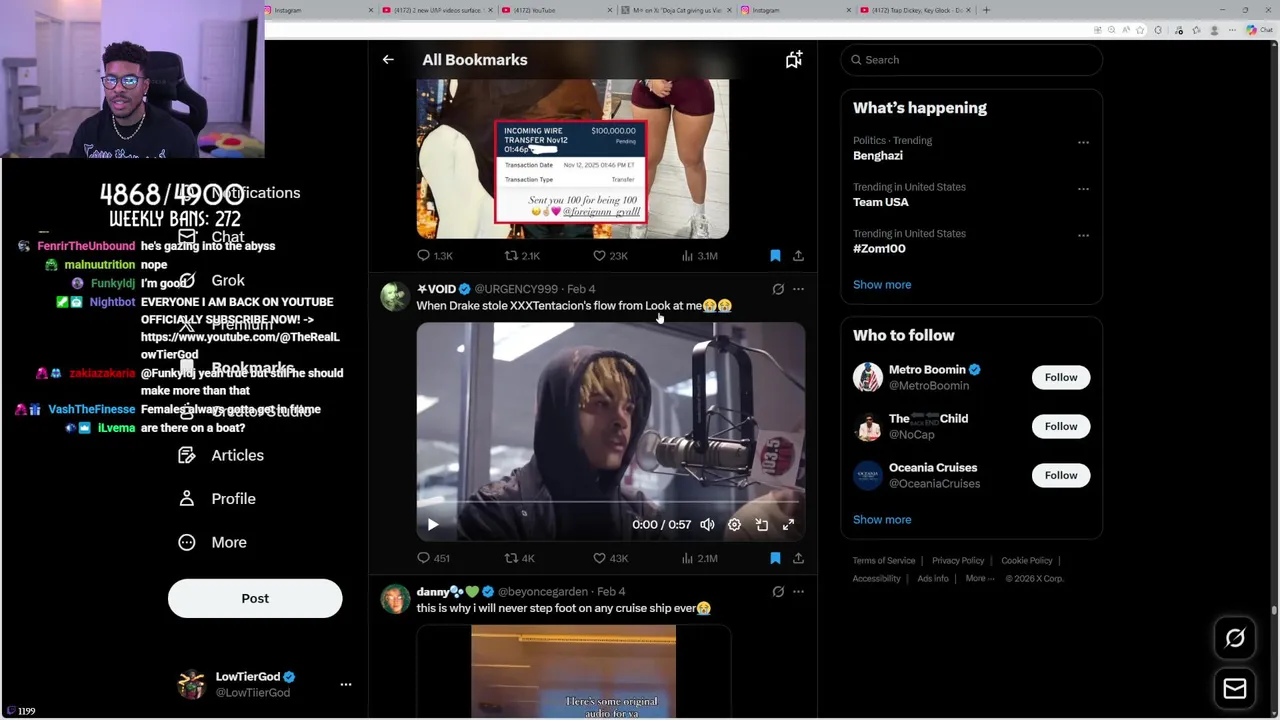Open the Privacy Policy link
This screenshot has width=1280, height=720.
click(958, 561)
